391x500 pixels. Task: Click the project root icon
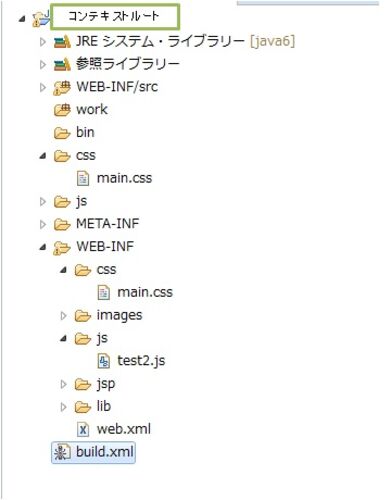point(41,19)
